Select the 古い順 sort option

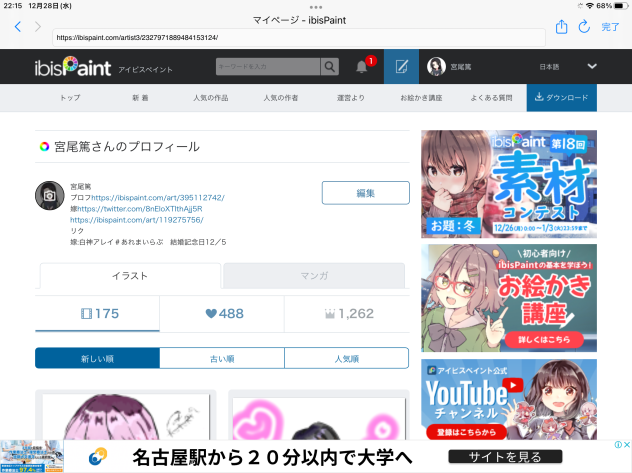222,358
